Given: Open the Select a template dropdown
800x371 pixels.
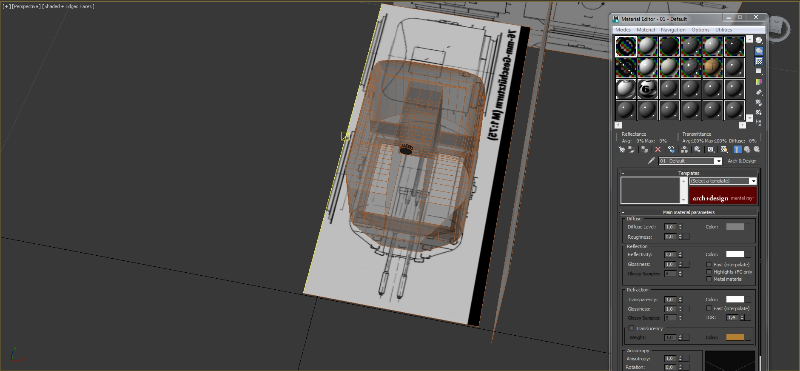Looking at the screenshot, I should [723, 181].
